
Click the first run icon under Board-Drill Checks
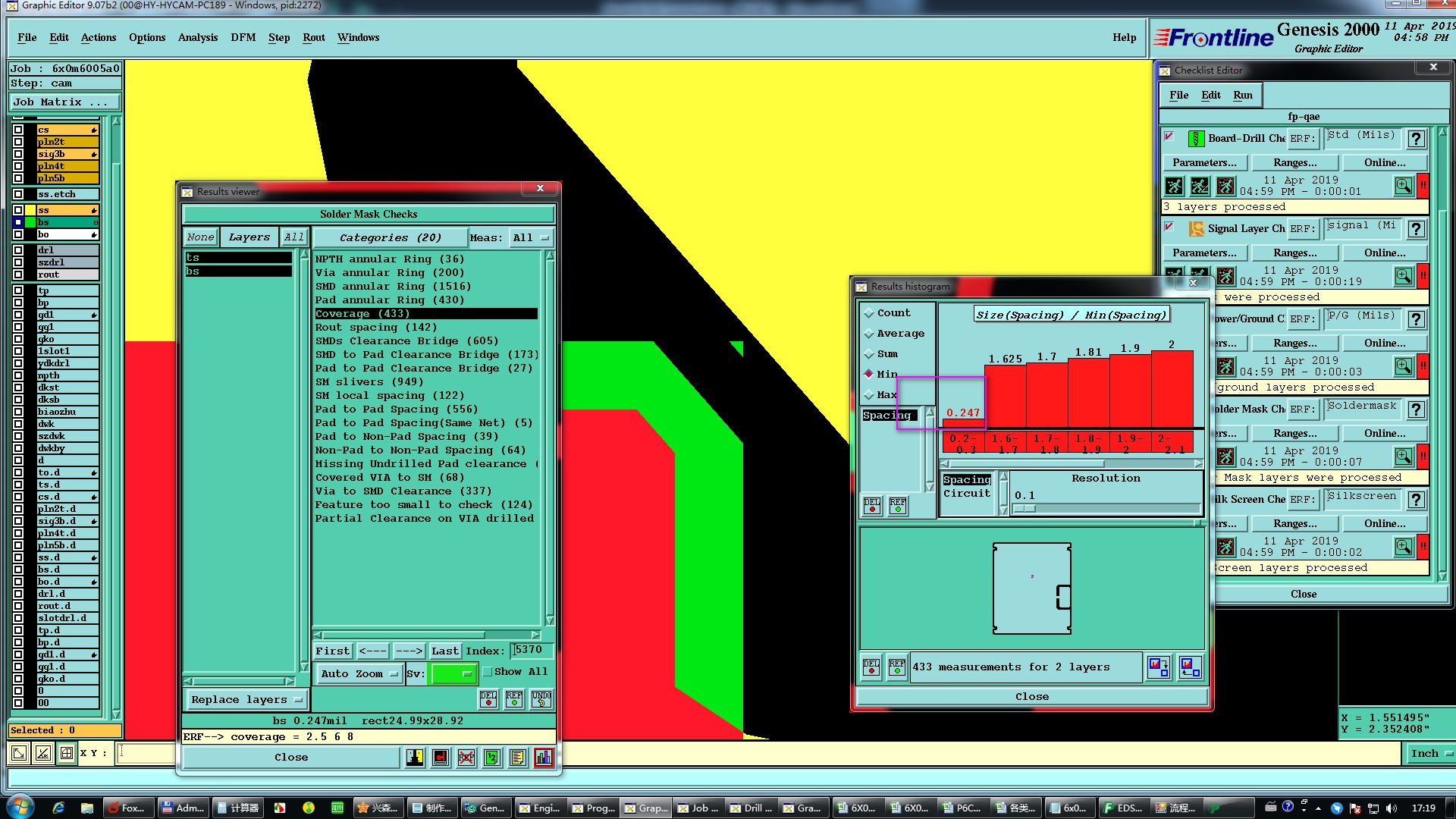click(1174, 186)
